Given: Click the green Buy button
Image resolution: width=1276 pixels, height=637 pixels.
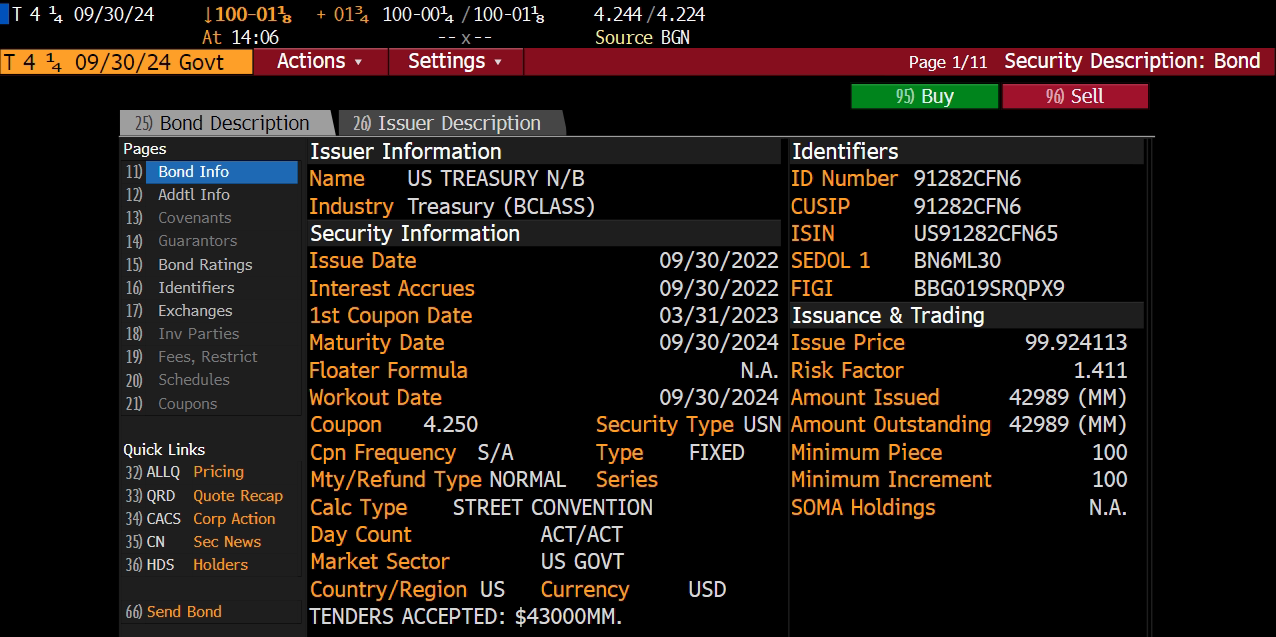Looking at the screenshot, I should [924, 96].
